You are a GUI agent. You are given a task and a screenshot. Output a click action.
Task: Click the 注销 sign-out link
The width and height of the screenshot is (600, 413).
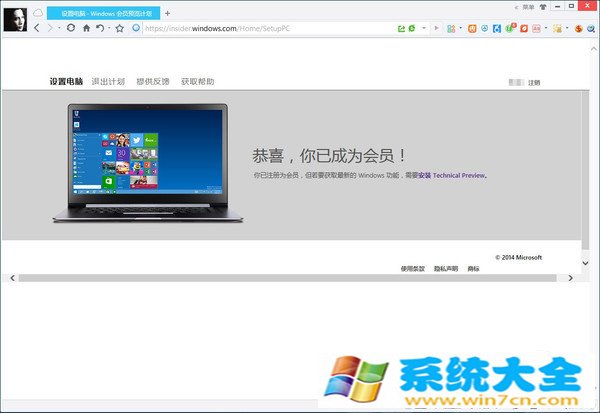click(534, 82)
